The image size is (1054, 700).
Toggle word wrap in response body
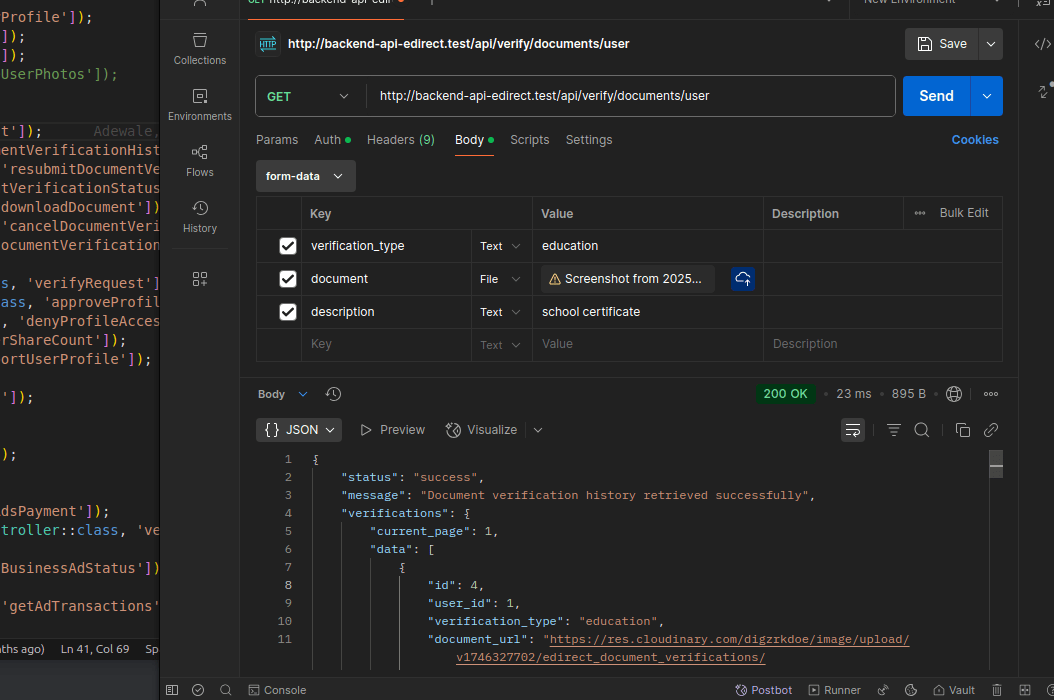point(853,430)
